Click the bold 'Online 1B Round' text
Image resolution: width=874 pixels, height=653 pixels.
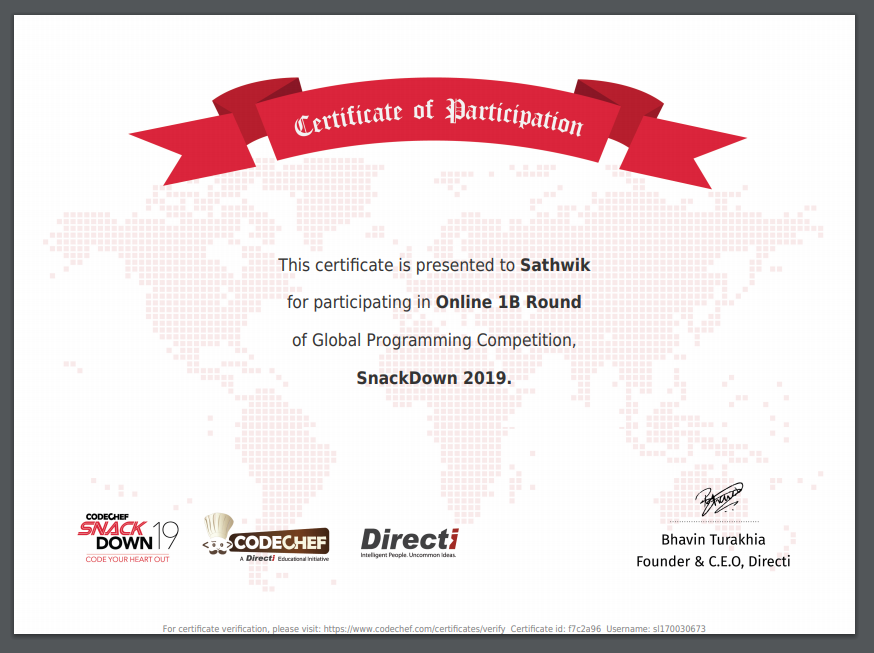pyautogui.click(x=508, y=302)
